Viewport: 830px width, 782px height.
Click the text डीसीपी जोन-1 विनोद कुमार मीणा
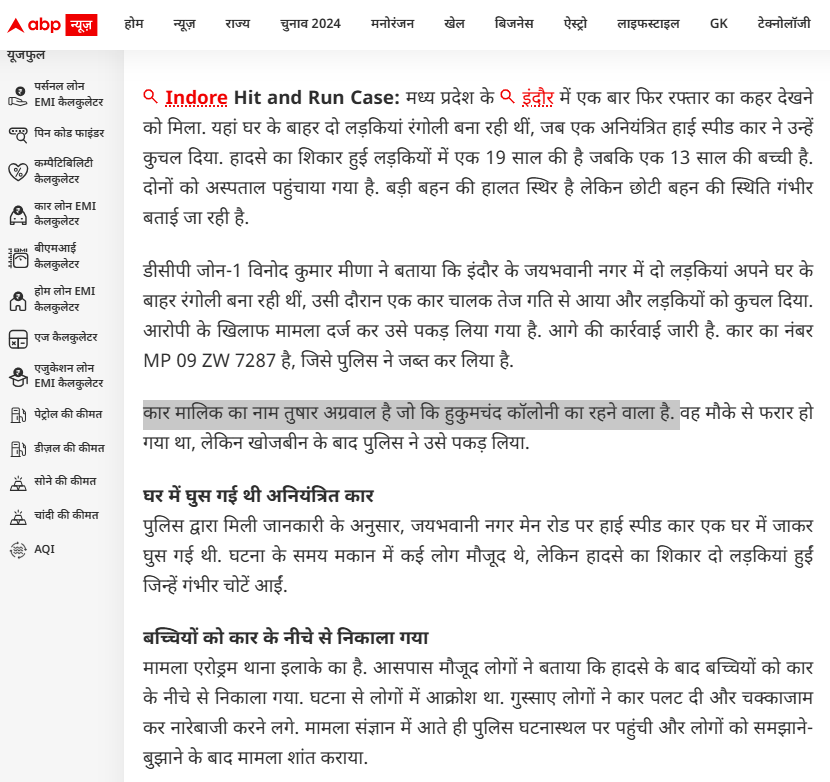(258, 271)
